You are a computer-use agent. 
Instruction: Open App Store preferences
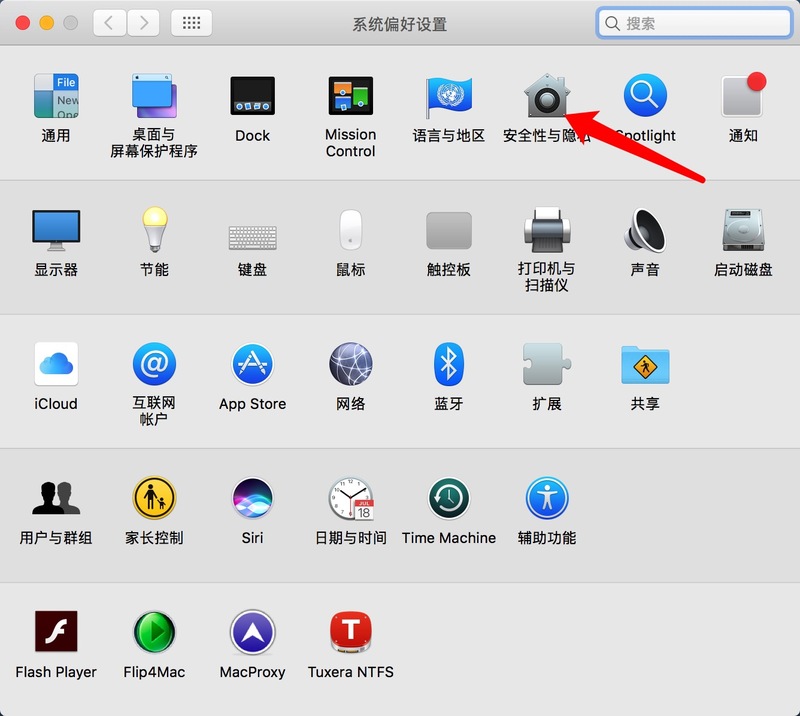tap(253, 364)
